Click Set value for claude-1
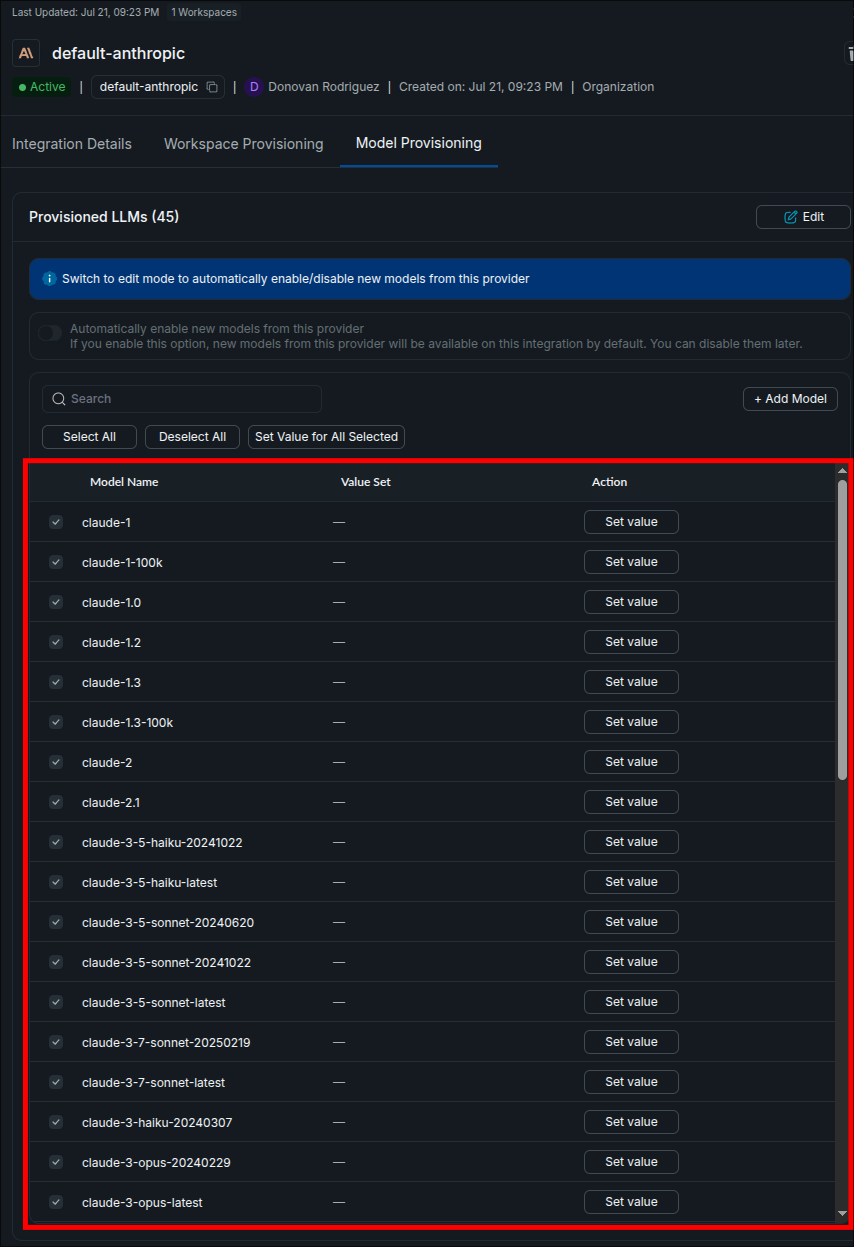The width and height of the screenshot is (854, 1247). tap(631, 522)
